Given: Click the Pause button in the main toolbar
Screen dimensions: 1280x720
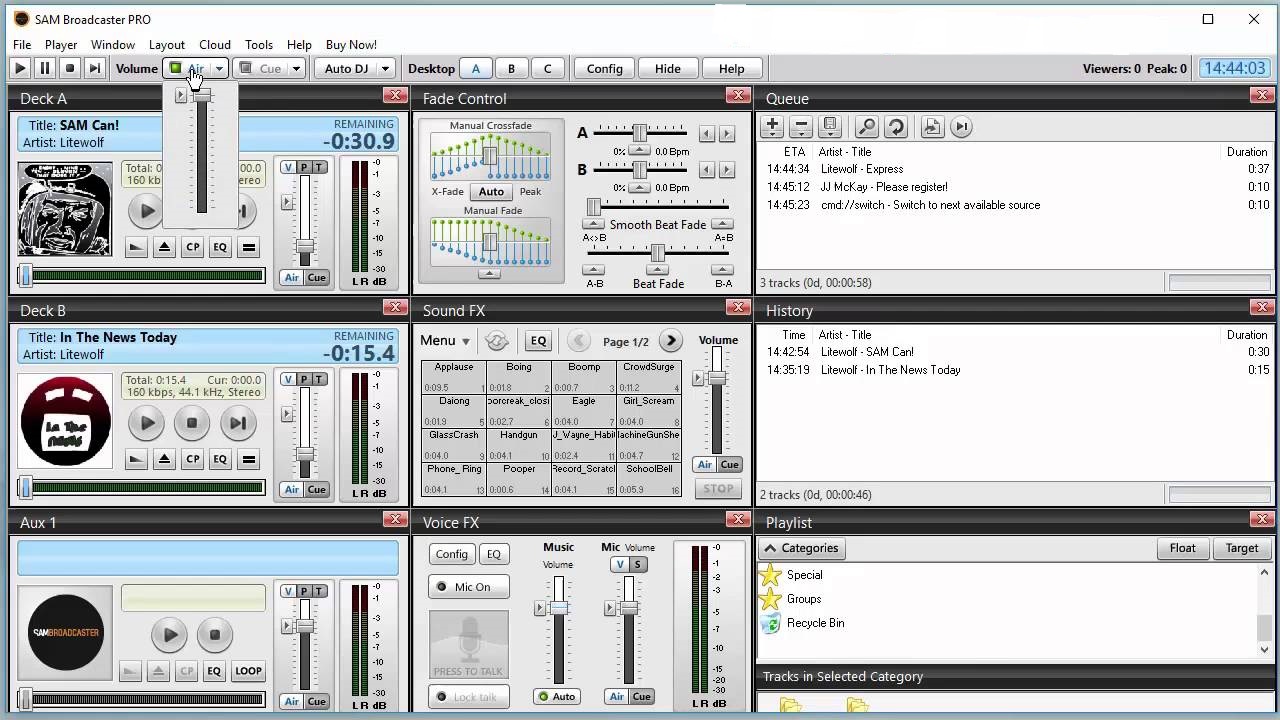Looking at the screenshot, I should 44,68.
